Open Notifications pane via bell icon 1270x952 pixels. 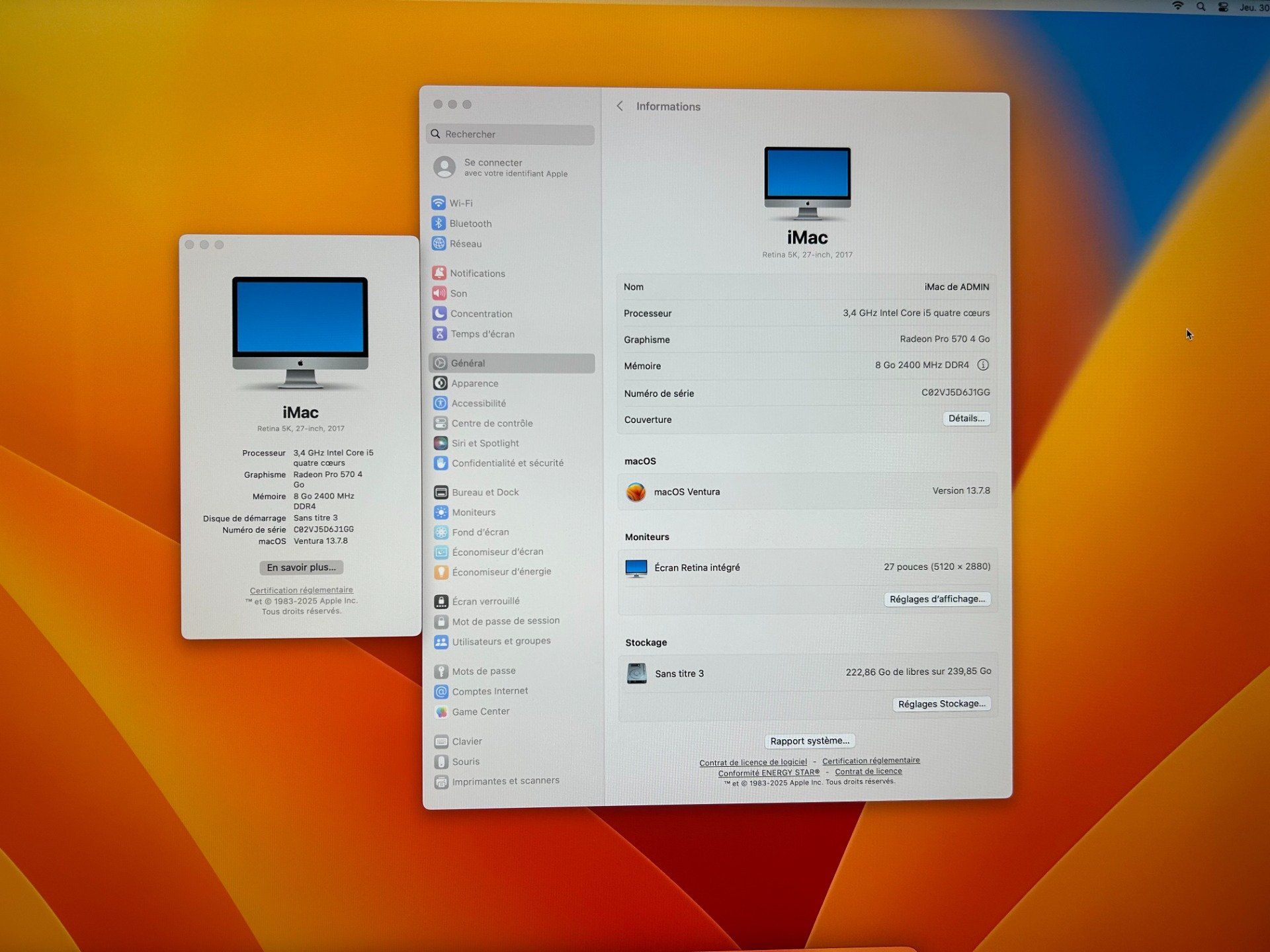[439, 273]
